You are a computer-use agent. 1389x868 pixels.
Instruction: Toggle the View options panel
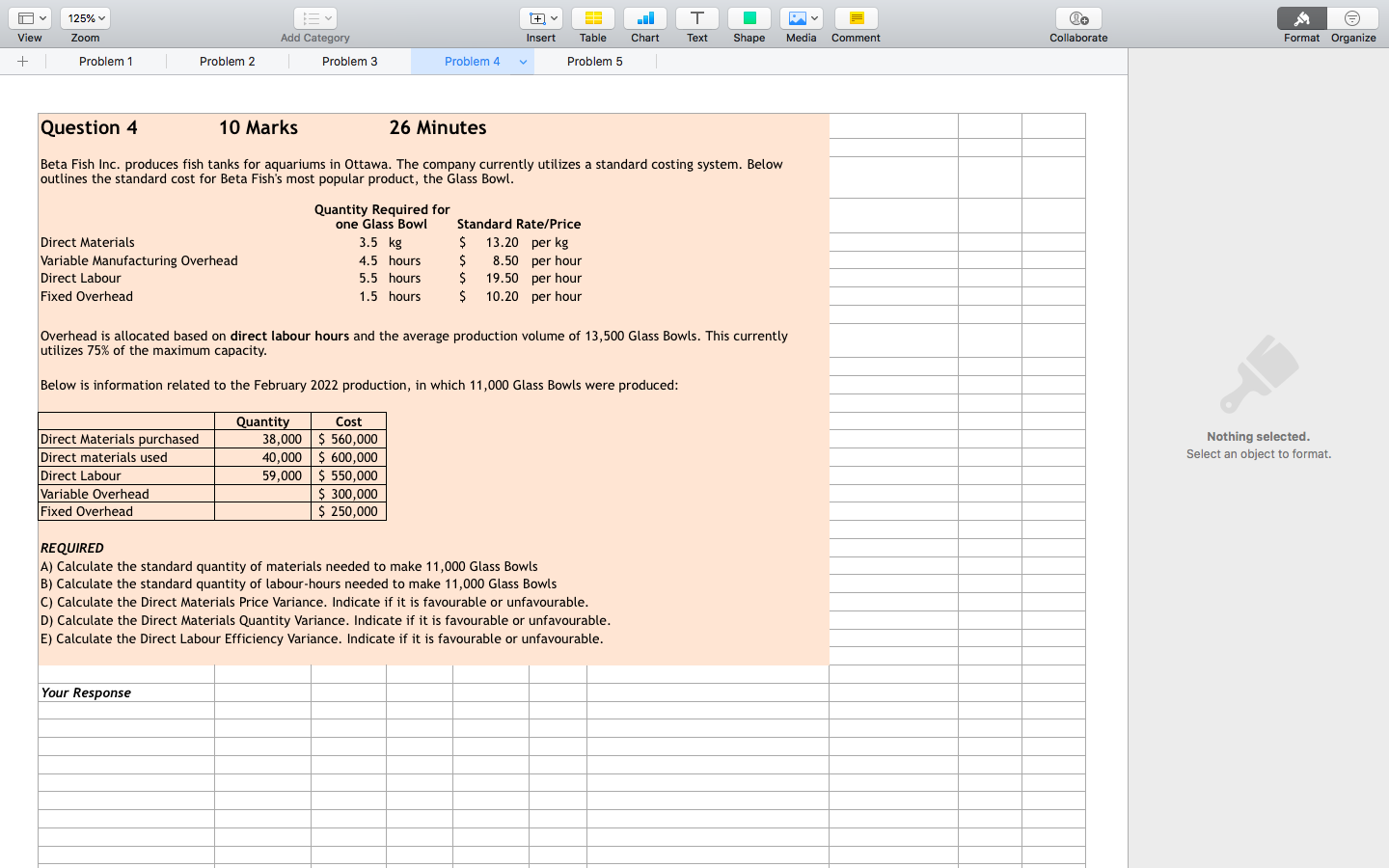pos(29,17)
